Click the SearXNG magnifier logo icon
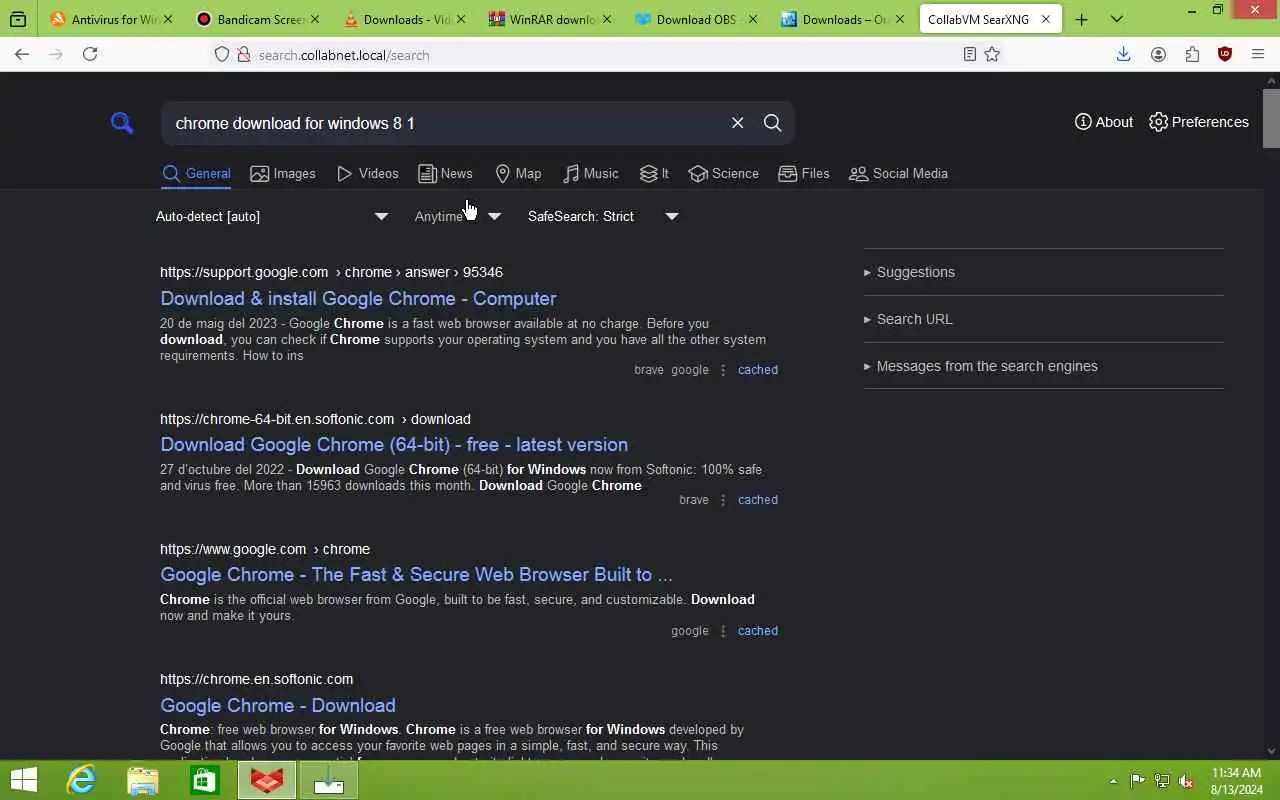Viewport: 1280px width, 800px height. pyautogui.click(x=122, y=123)
